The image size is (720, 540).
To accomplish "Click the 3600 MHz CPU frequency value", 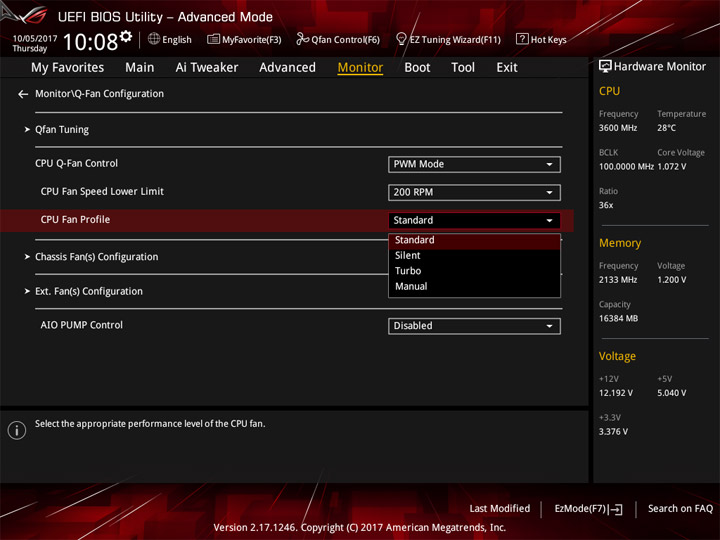I will coord(618,128).
